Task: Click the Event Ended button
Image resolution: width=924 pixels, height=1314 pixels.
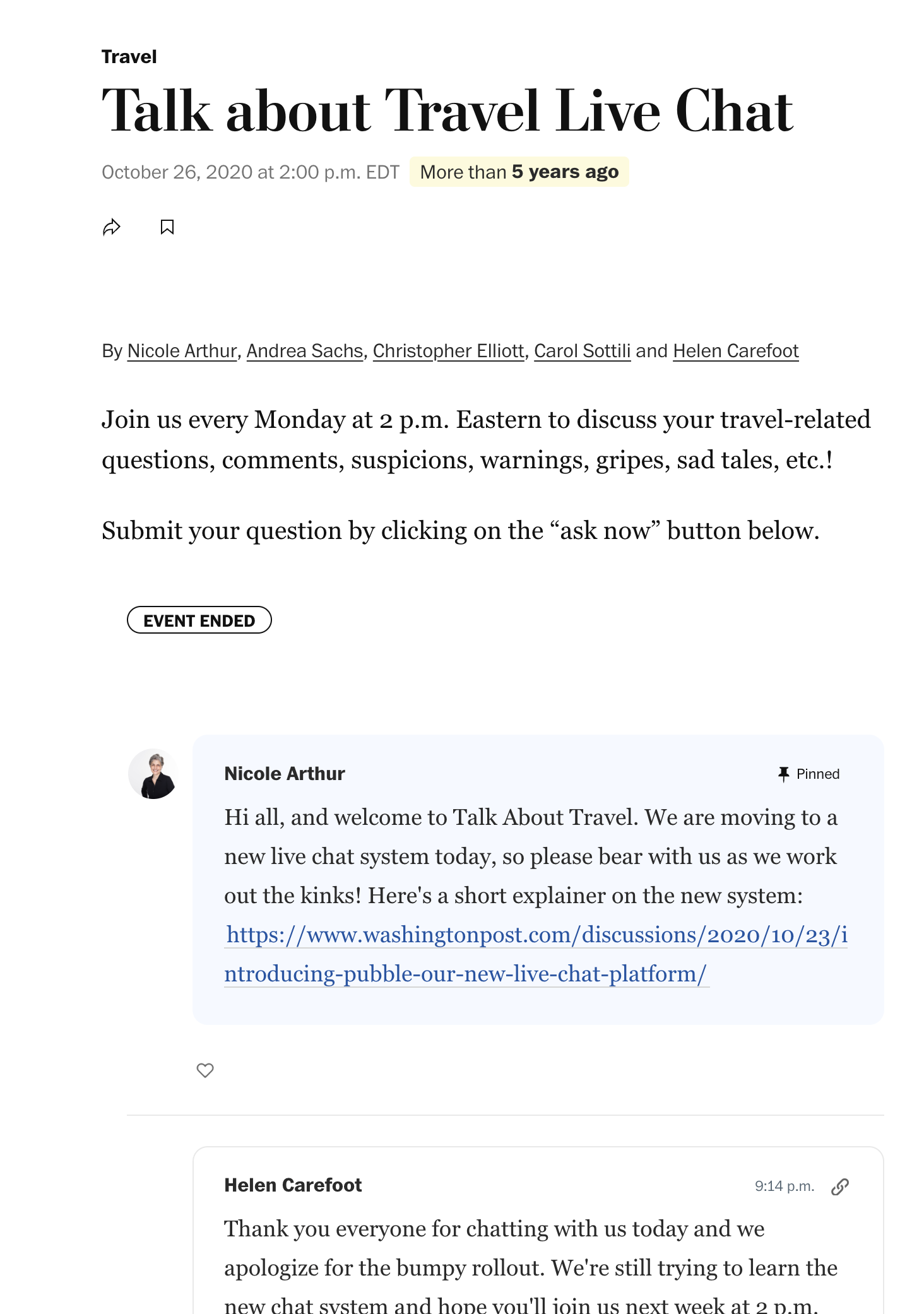Action: coord(199,620)
